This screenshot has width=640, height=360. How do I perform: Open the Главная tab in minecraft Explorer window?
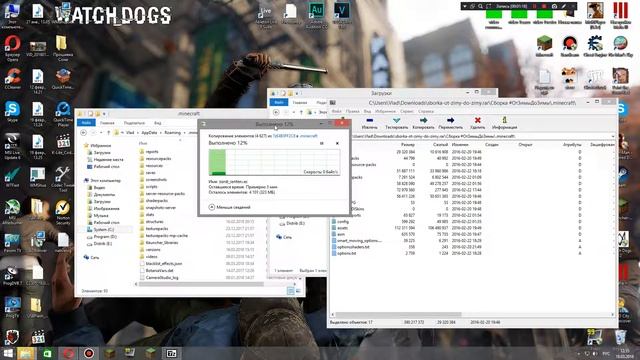(107, 122)
